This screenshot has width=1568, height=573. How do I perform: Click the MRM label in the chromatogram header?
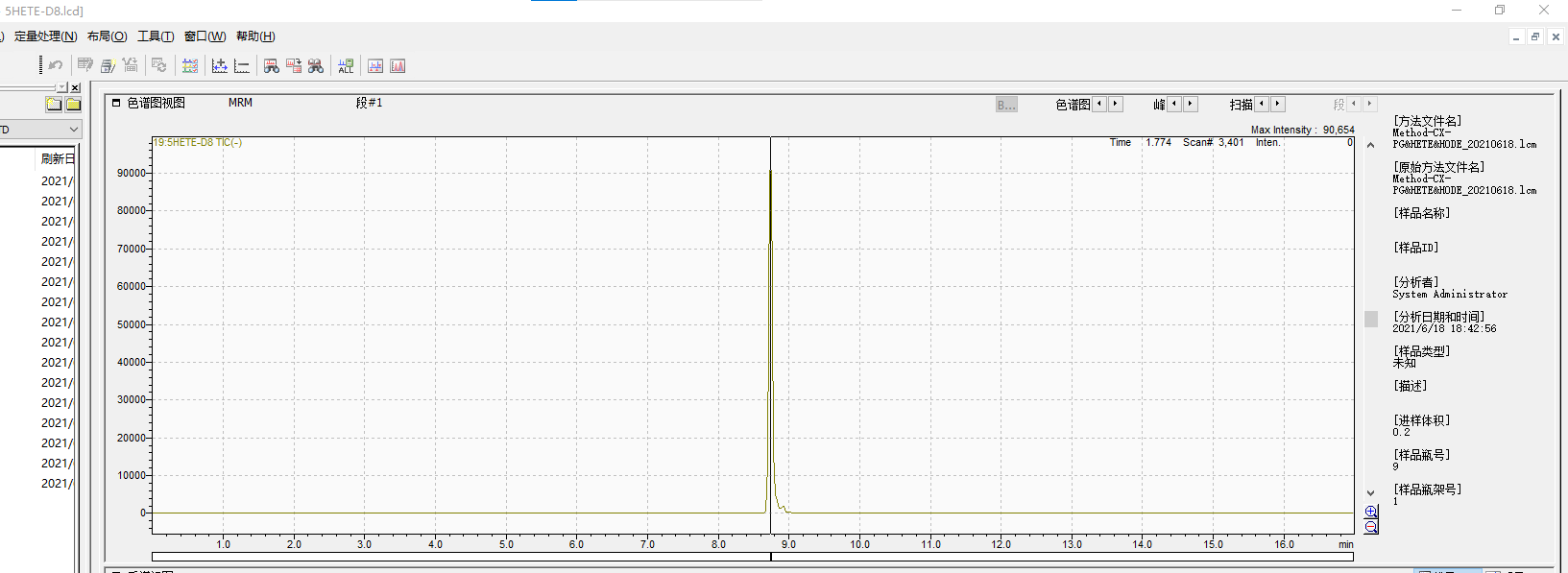point(240,103)
